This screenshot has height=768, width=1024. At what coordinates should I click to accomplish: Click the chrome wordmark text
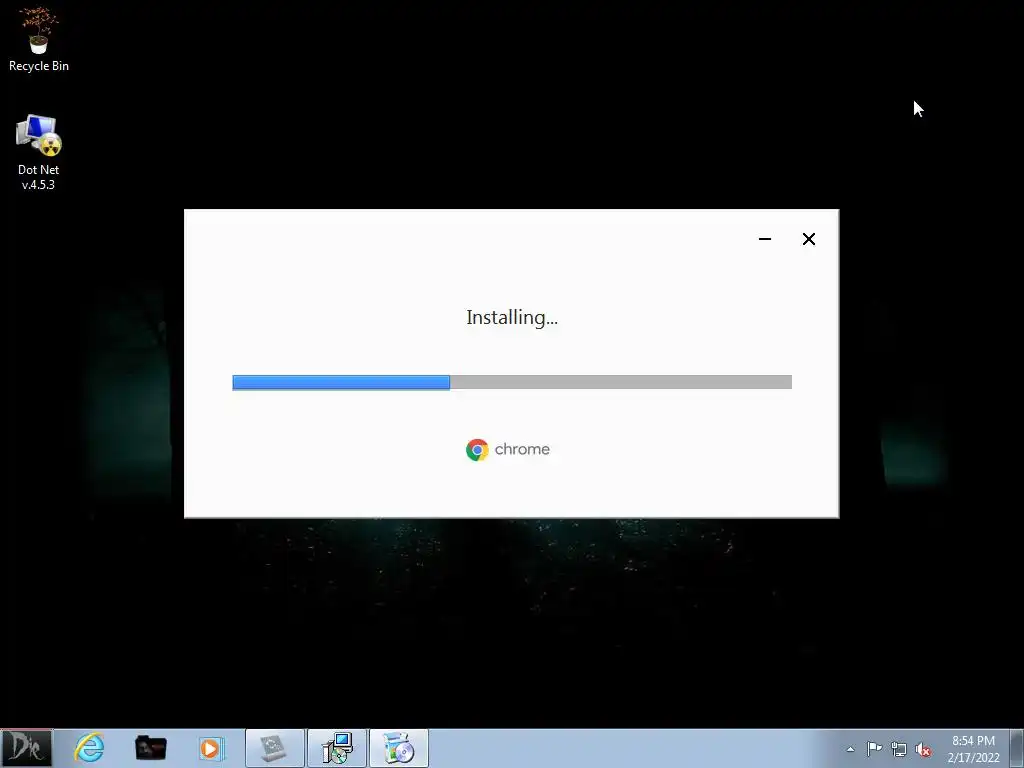point(522,449)
